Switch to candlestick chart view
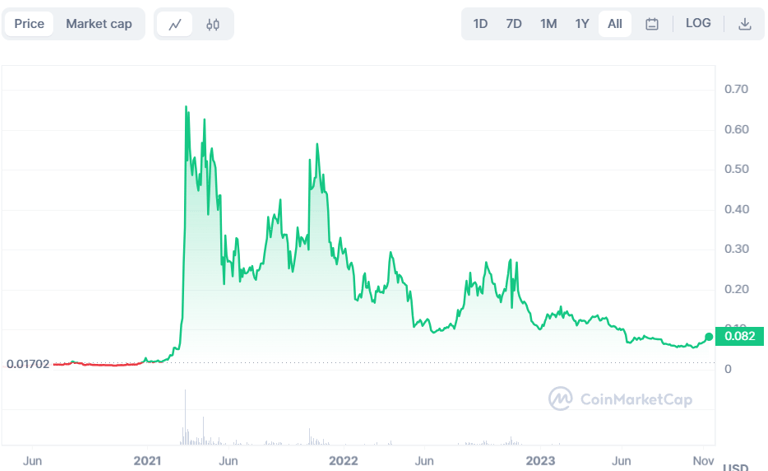Viewport: 768px width, 471px height. (x=212, y=24)
